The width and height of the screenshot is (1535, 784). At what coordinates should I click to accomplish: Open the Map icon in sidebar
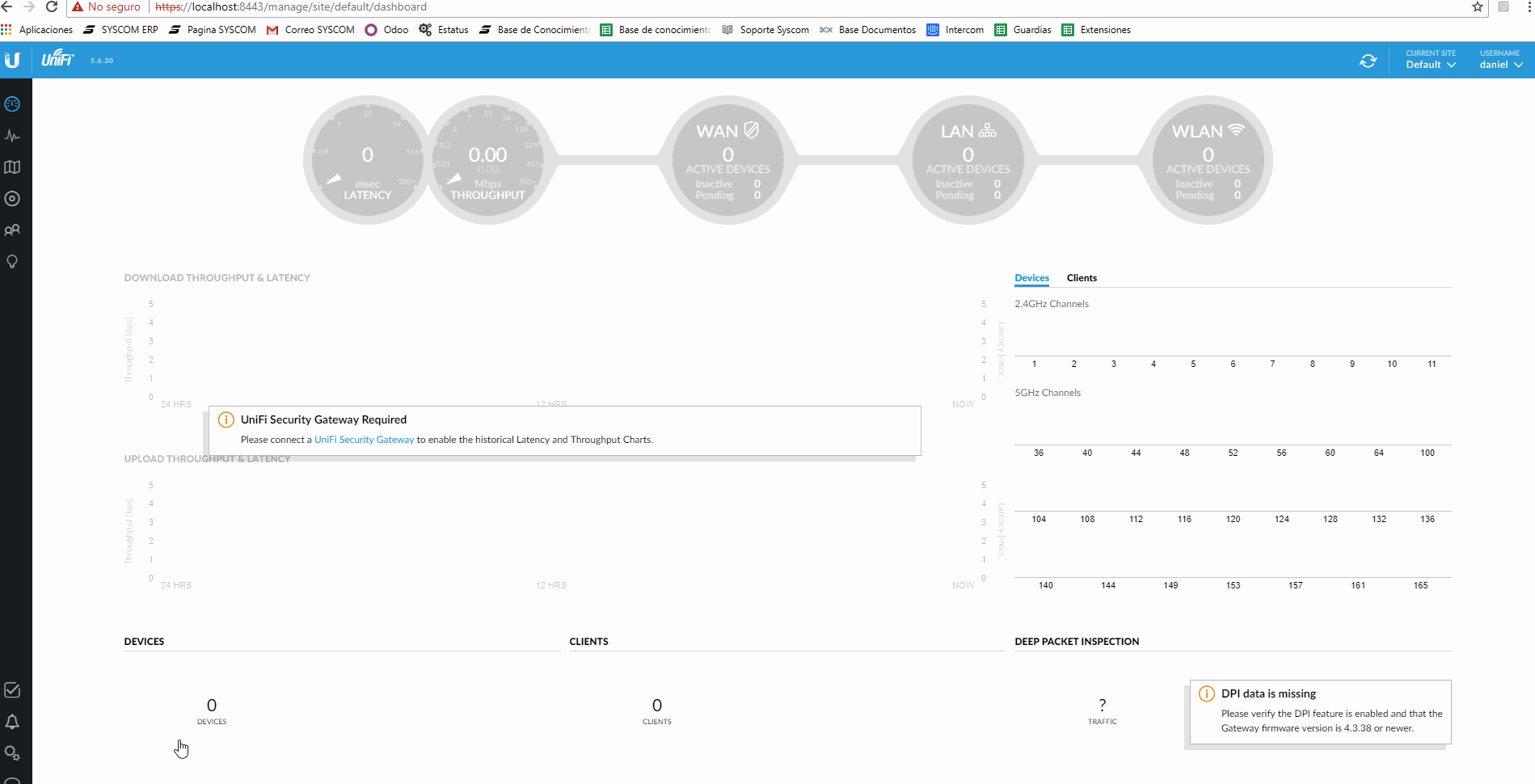click(12, 166)
